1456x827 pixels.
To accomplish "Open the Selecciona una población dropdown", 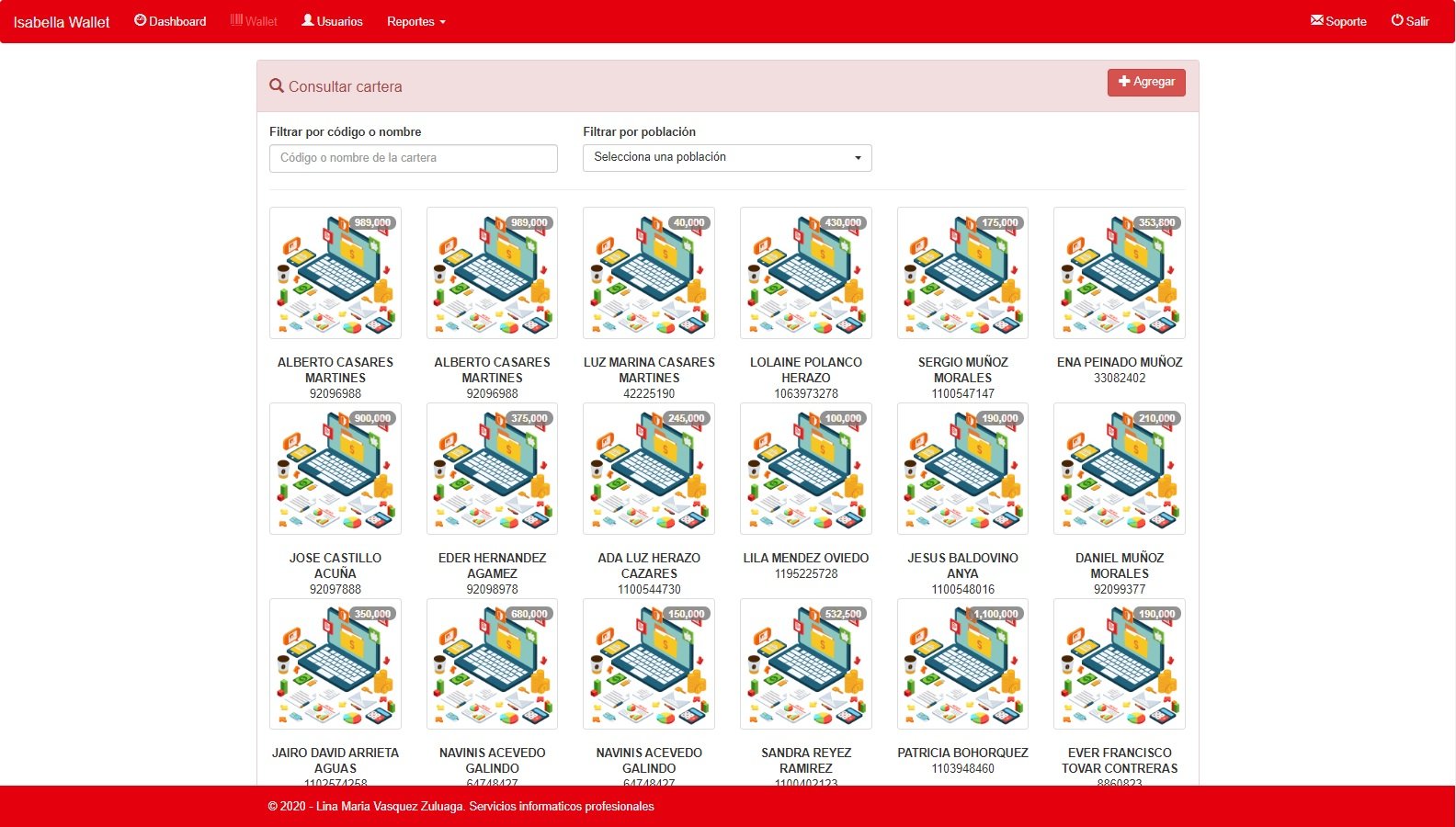I will coord(727,158).
